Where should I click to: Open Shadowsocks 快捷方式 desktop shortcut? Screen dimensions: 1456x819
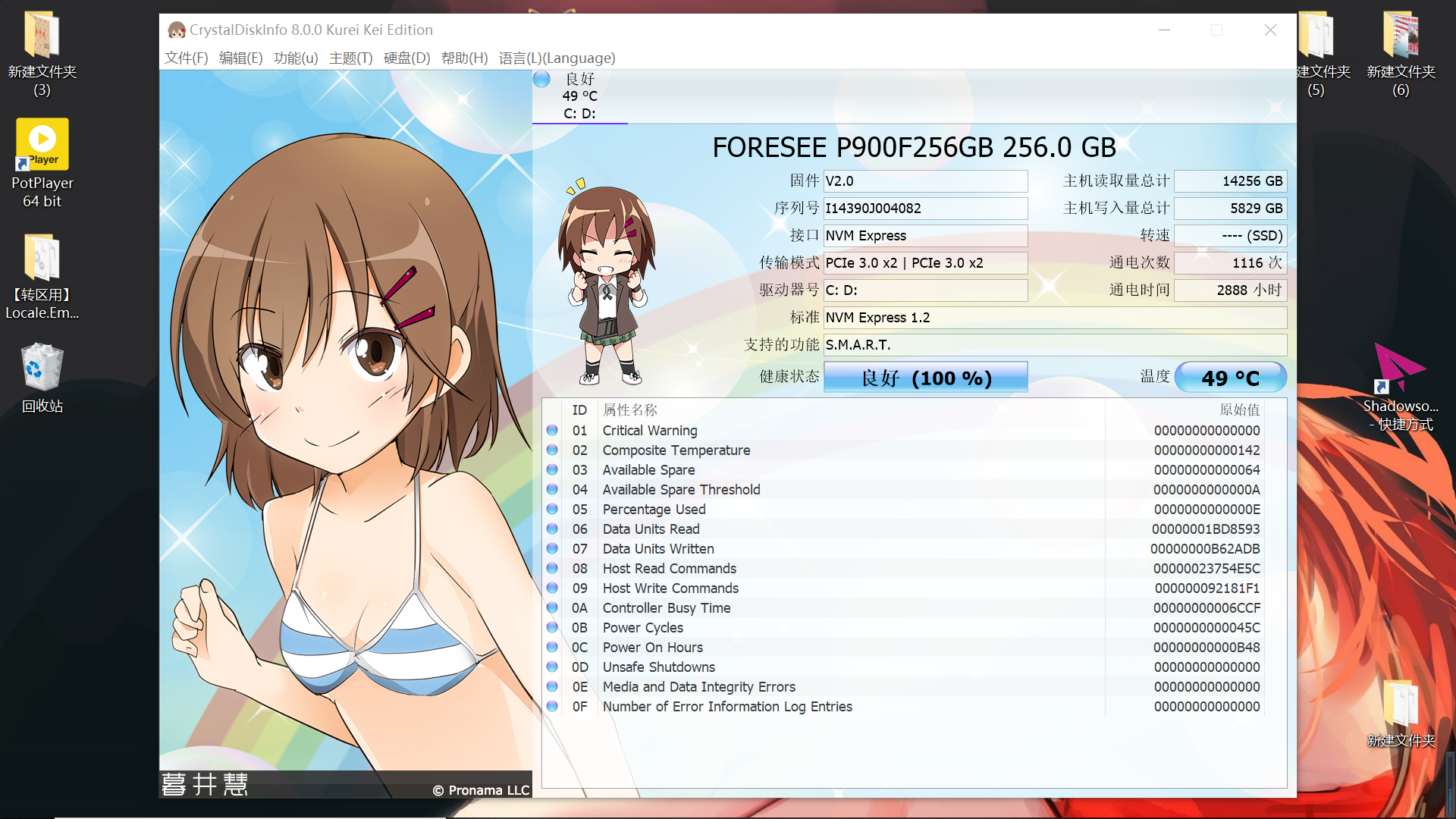1401,387
